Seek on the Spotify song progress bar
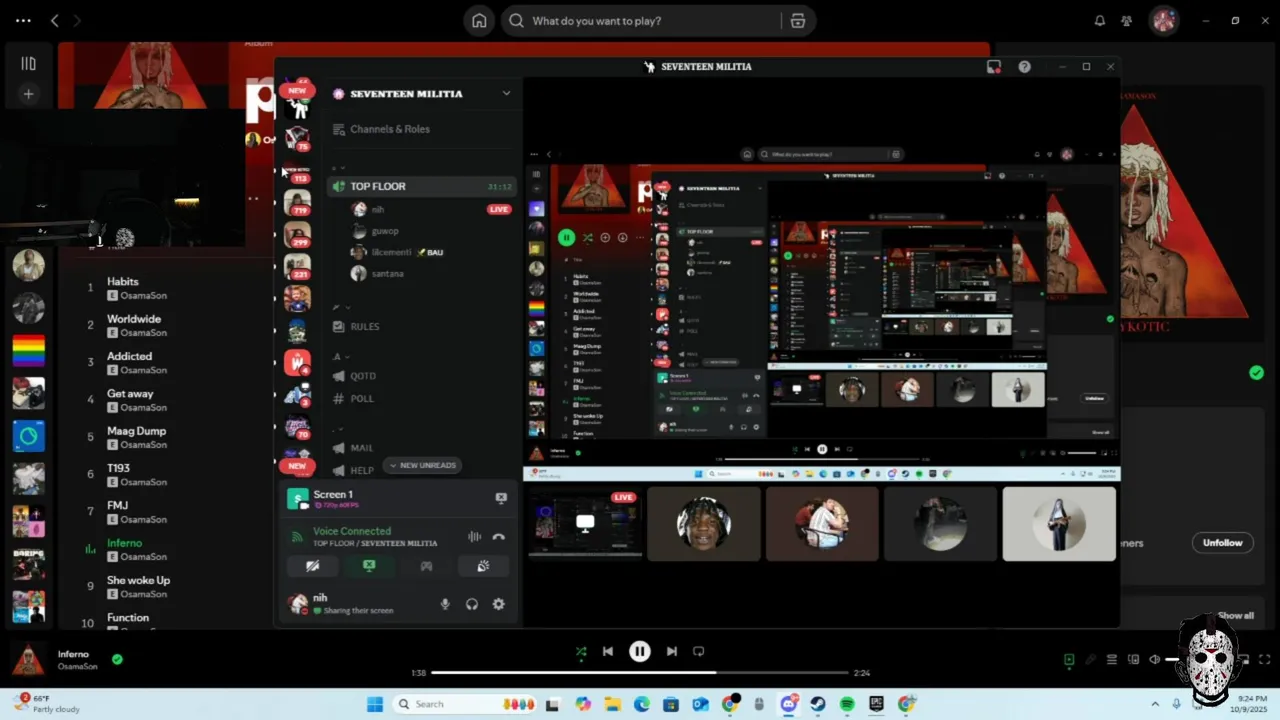Viewport: 1280px width, 720px height. click(x=640, y=673)
